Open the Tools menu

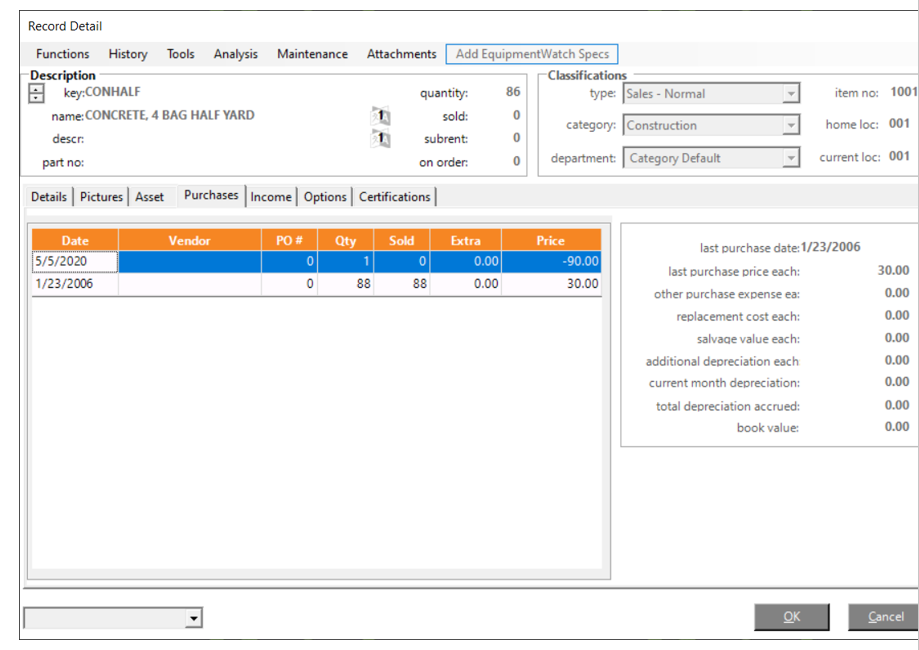pyautogui.click(x=181, y=54)
